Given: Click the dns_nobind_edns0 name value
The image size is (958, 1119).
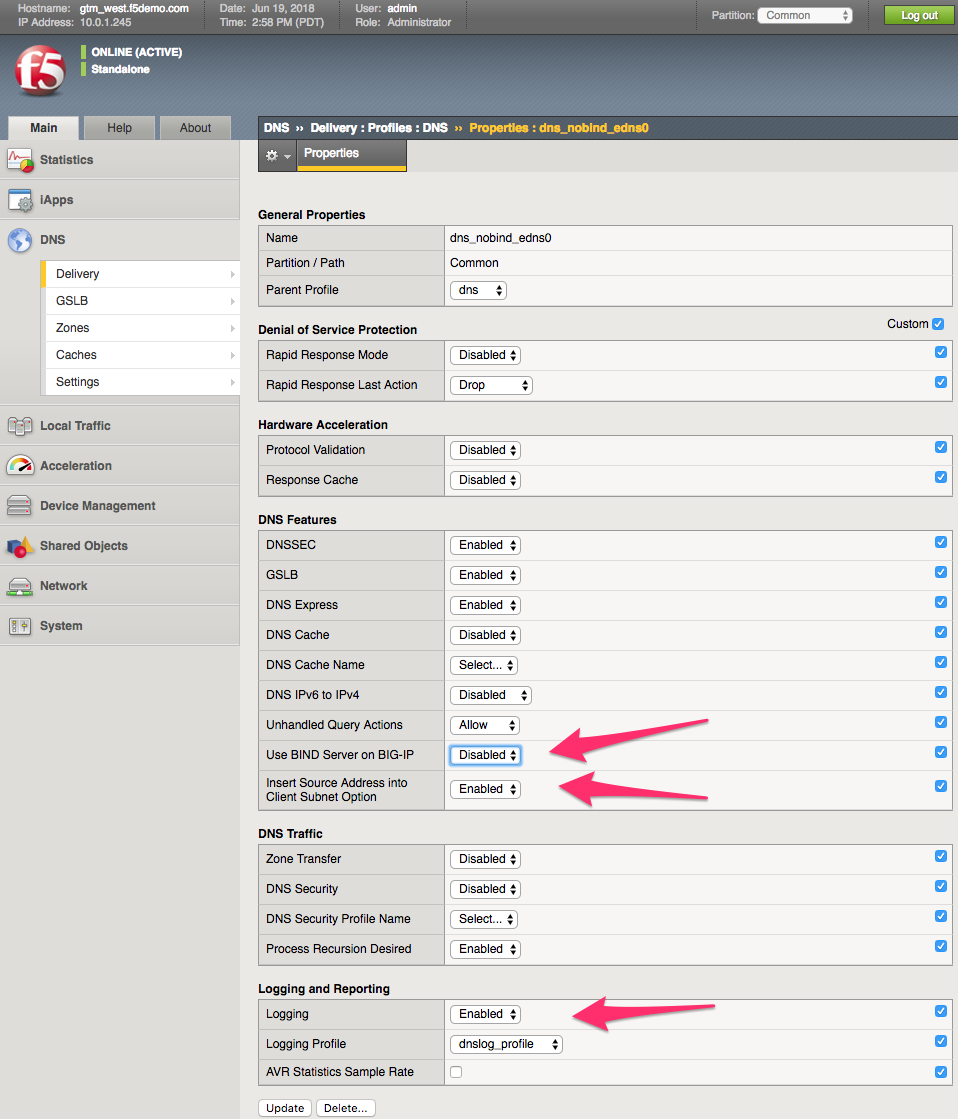Looking at the screenshot, I should pyautogui.click(x=500, y=238).
